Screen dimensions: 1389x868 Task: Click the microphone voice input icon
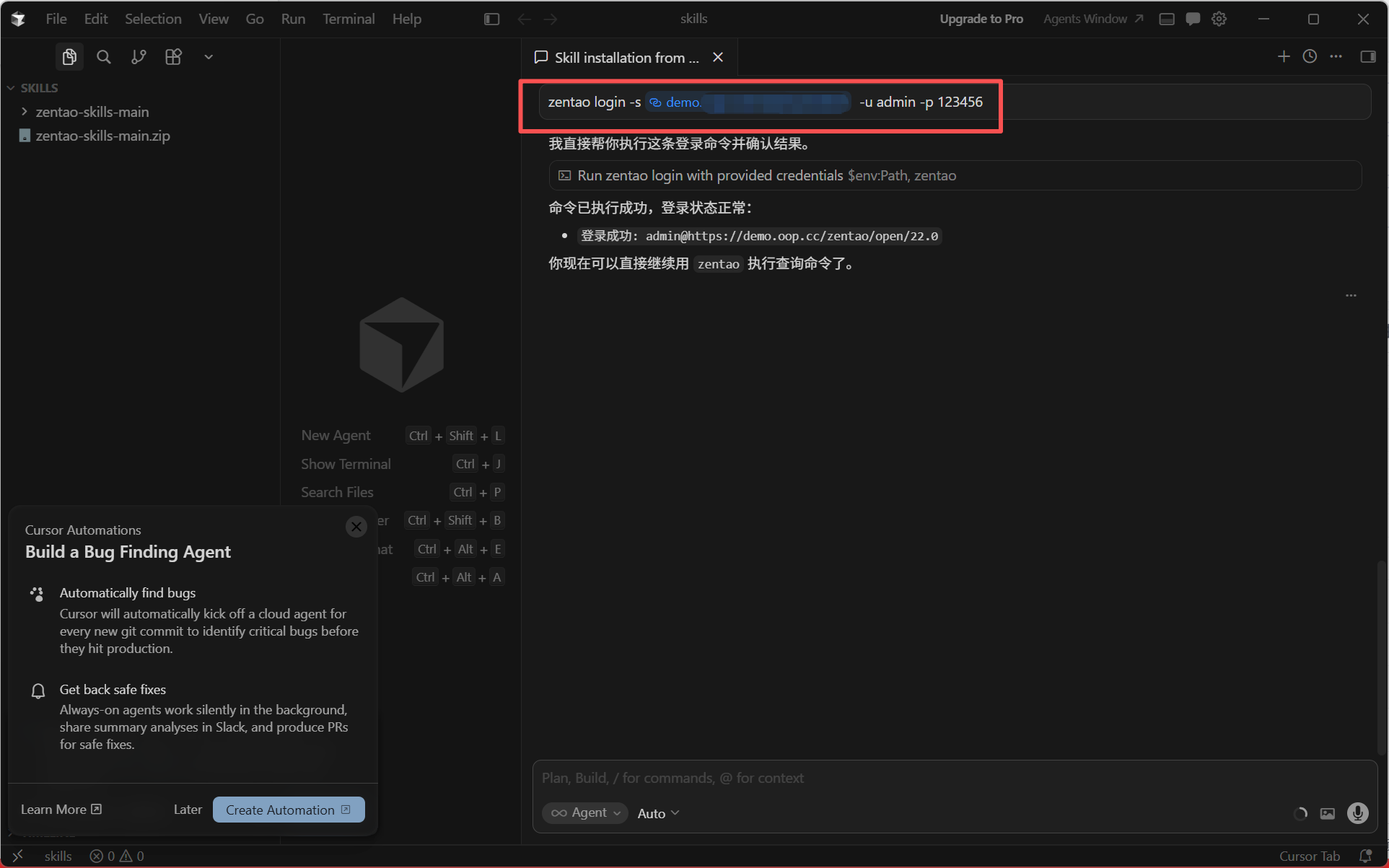pos(1357,813)
